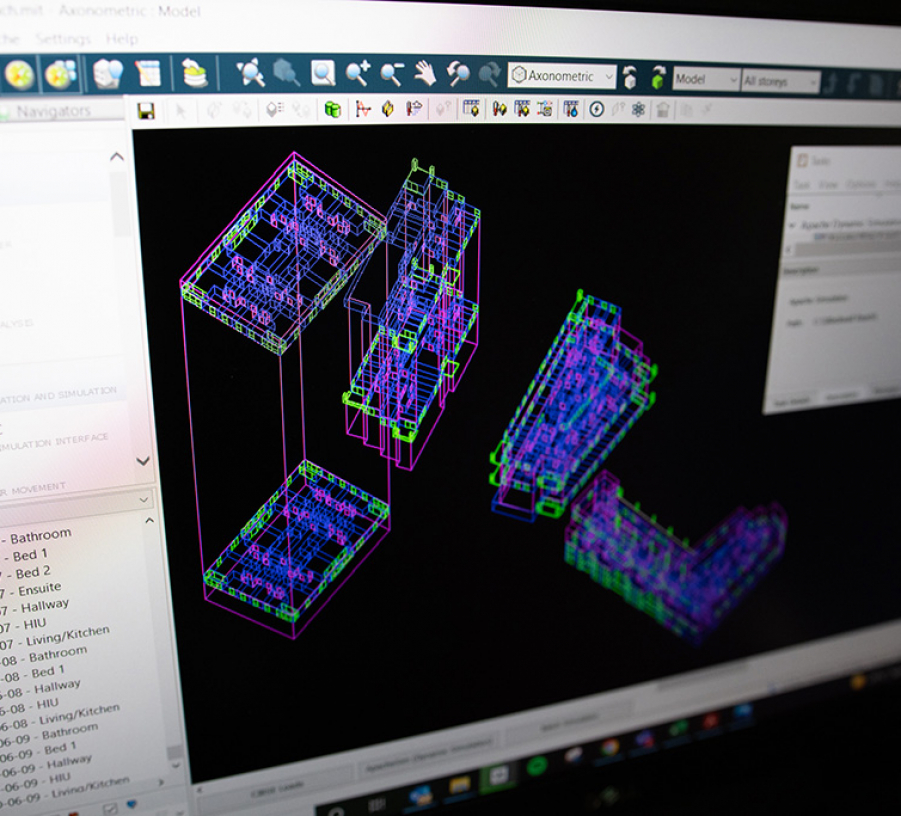Screen dimensions: 901x816
Task: Click the thermometer with flag icon
Action: 414,109
